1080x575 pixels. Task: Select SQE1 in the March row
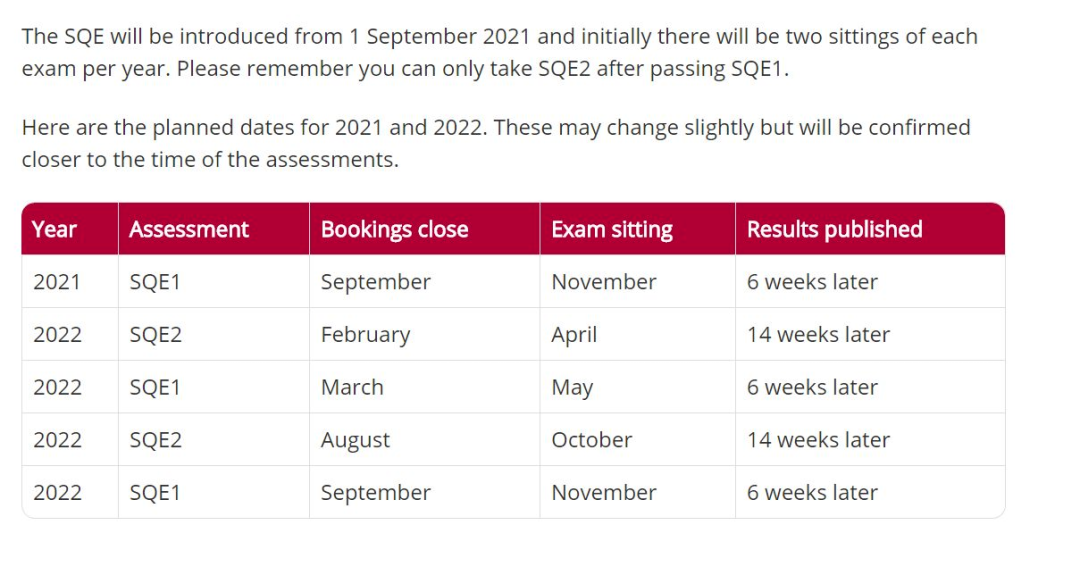pyautogui.click(x=155, y=387)
